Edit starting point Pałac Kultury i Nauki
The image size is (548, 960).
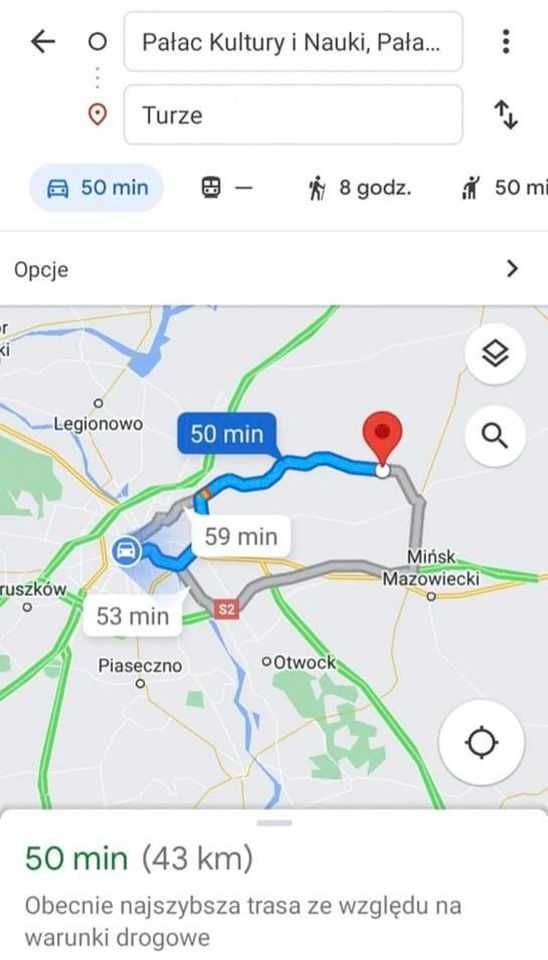coord(293,42)
